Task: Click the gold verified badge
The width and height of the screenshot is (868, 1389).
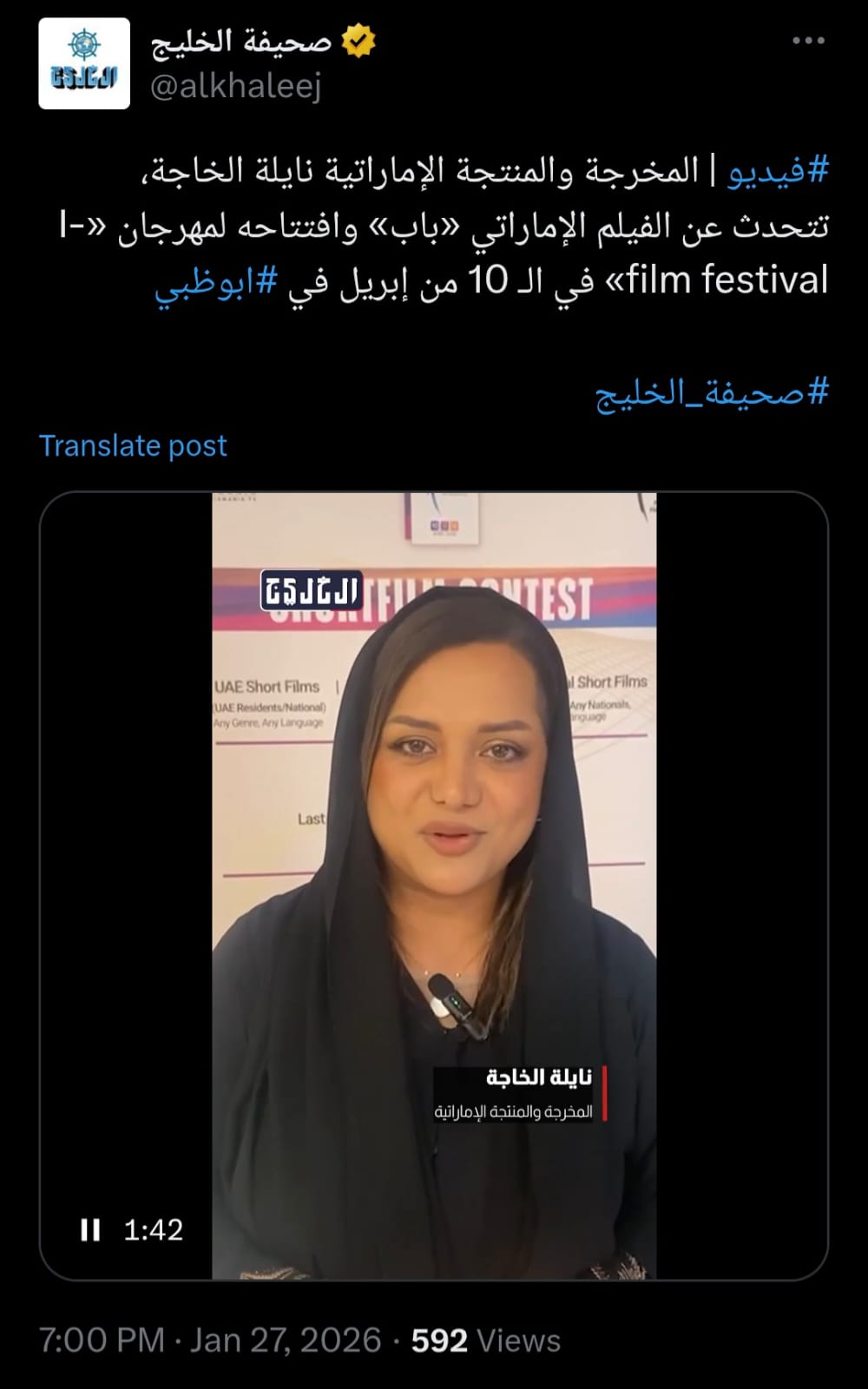Action: 358,42
